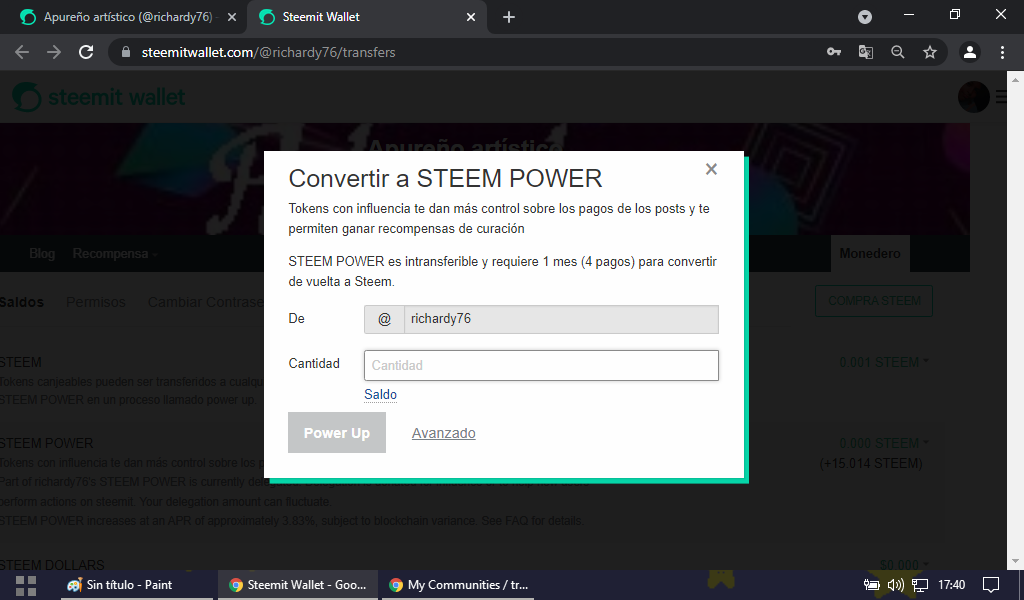Image resolution: width=1024 pixels, height=600 pixels.
Task: Expand the 0.000 STEEM power dropdown
Action: (884, 443)
